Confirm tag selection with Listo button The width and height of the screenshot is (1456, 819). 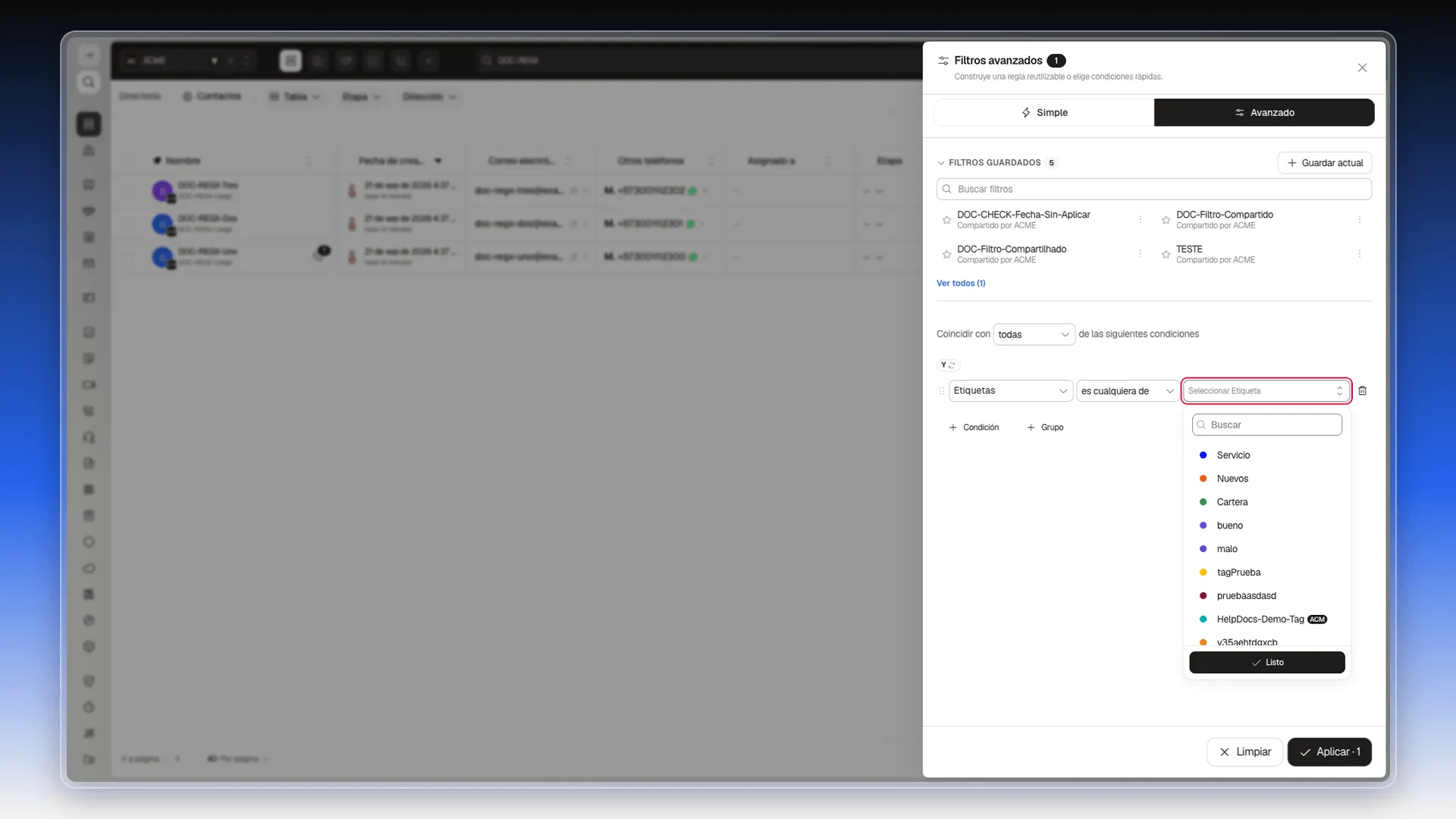pos(1266,662)
